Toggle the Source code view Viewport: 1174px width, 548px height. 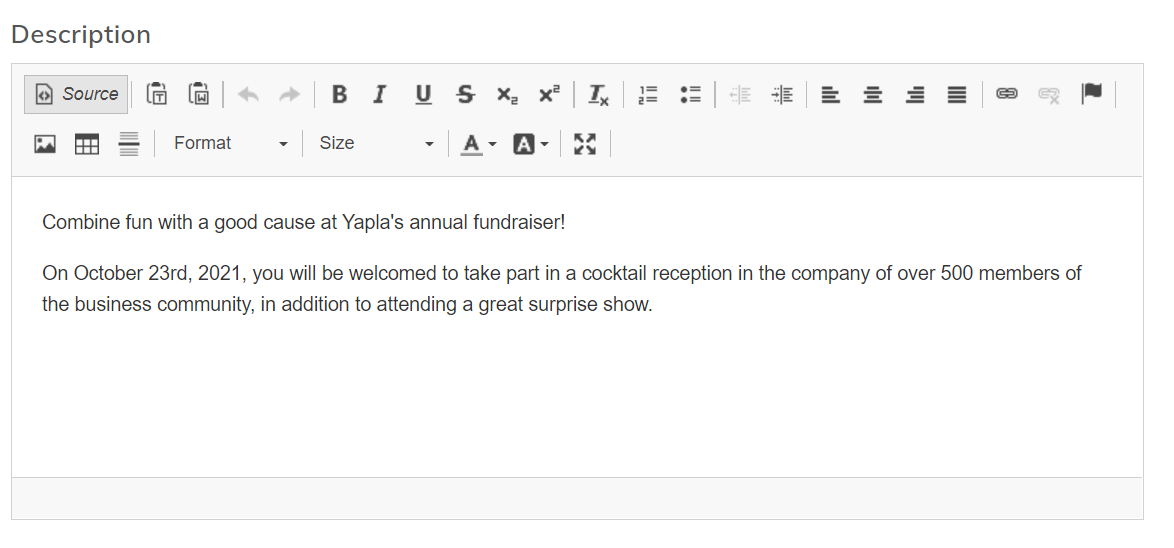click(x=77, y=94)
